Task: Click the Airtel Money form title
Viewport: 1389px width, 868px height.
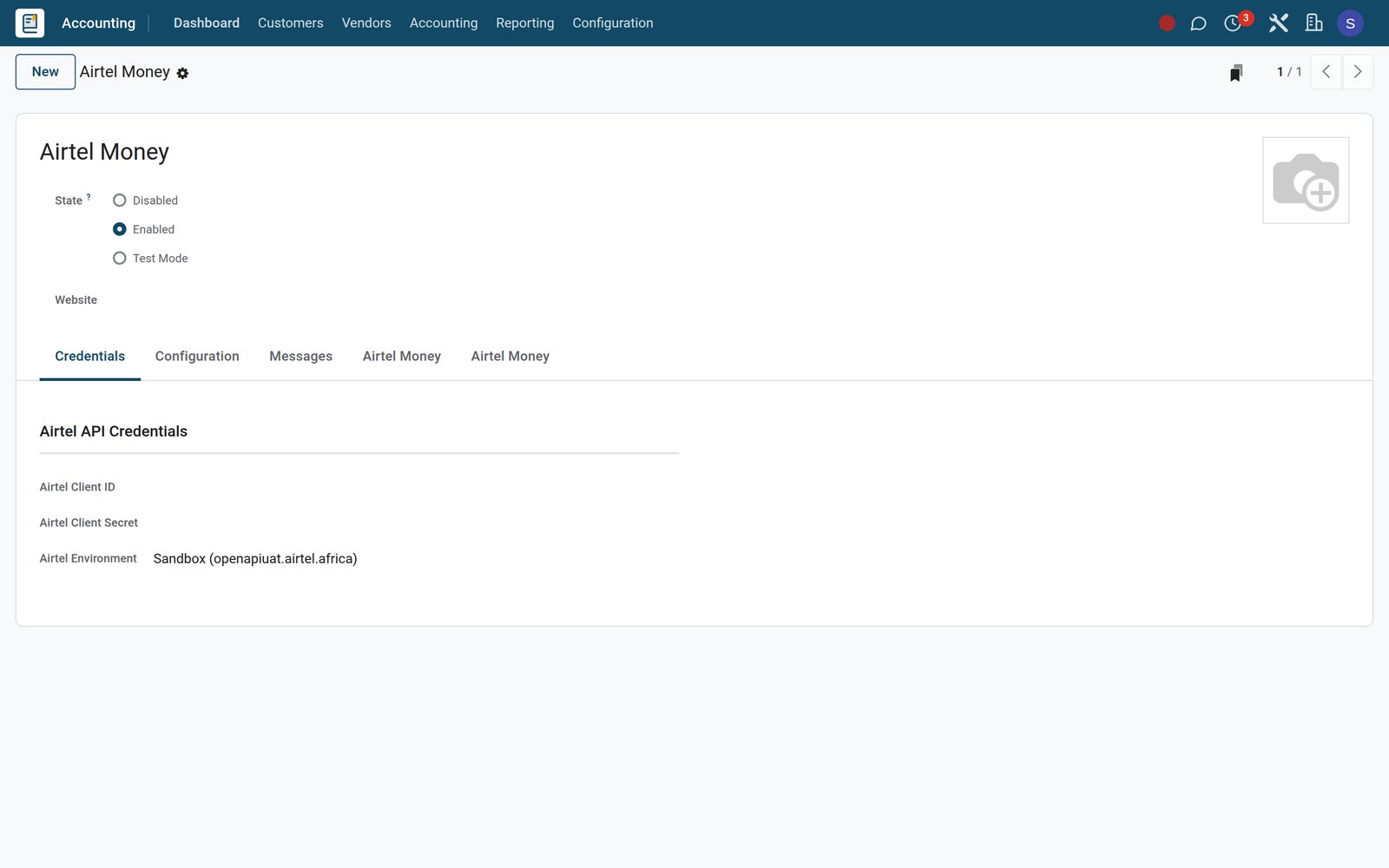Action: click(x=104, y=152)
